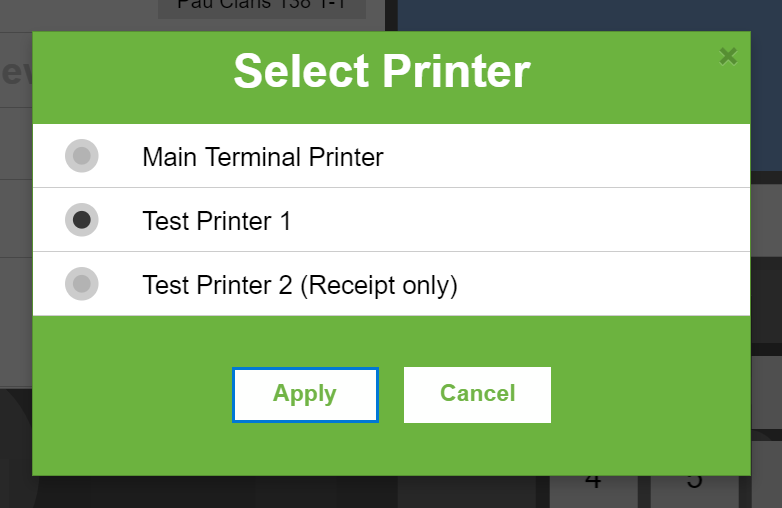Click the green footer beside the Cancel button

coord(650,394)
